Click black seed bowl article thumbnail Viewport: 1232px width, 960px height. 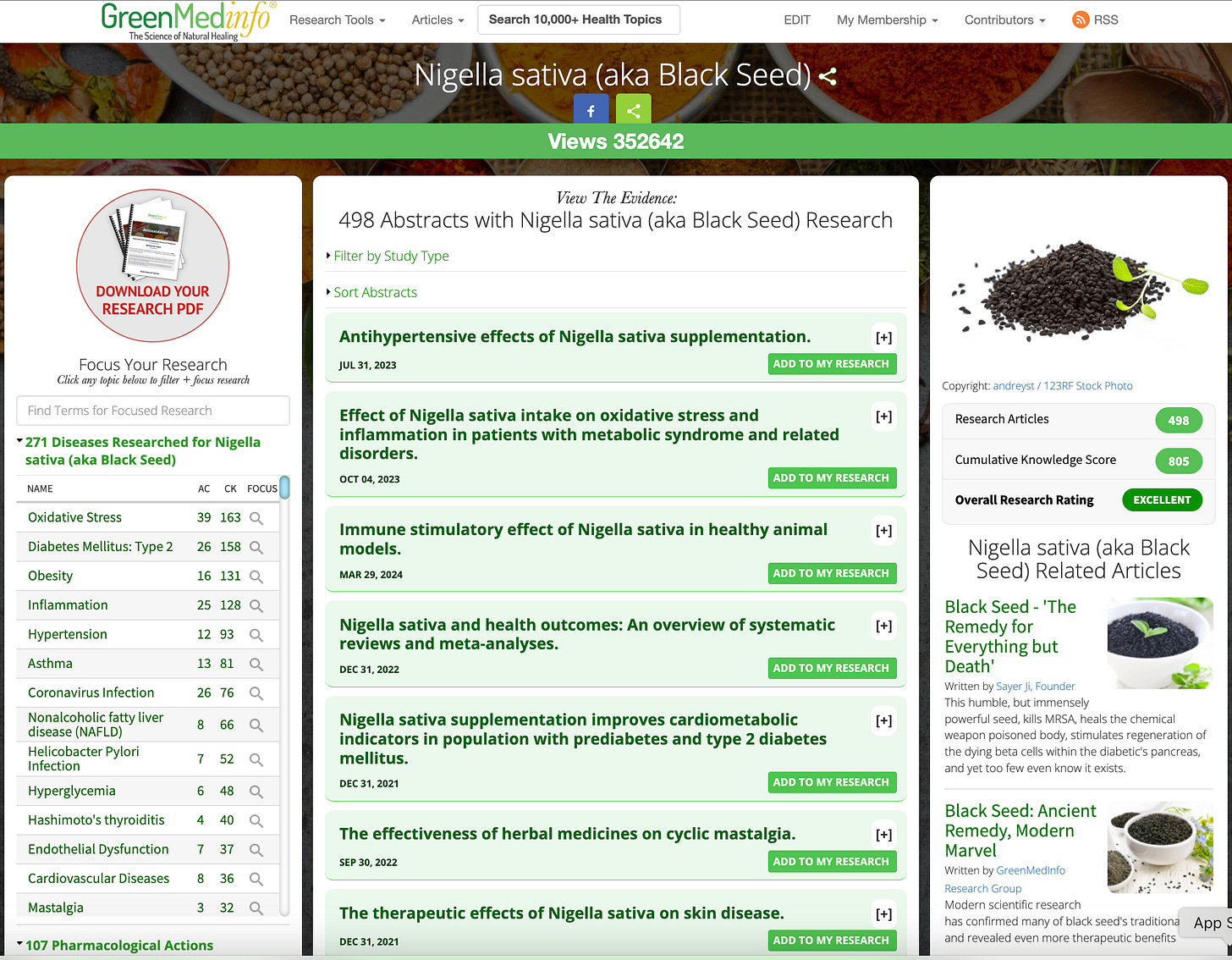(x=1160, y=643)
